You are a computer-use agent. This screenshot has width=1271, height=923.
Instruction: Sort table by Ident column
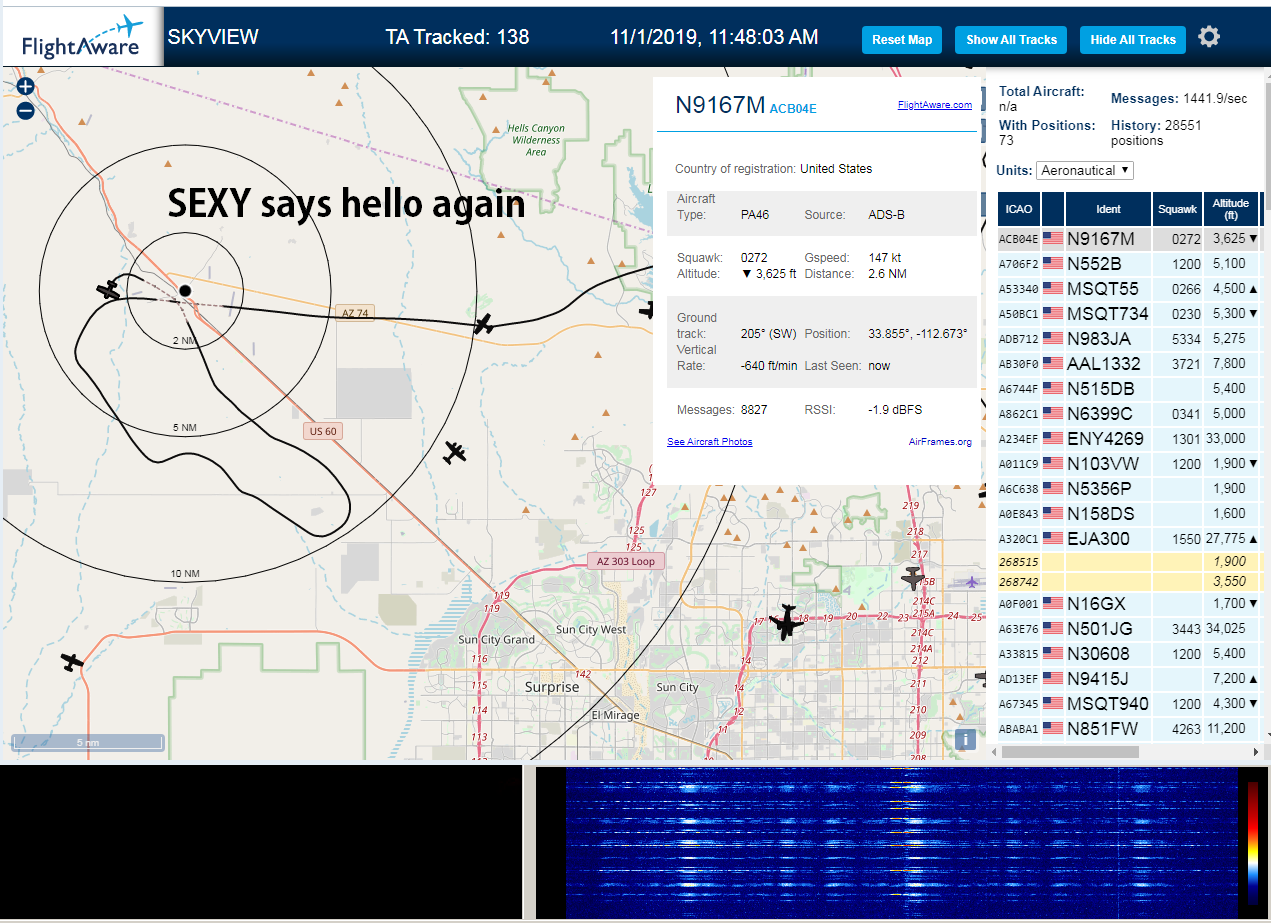[x=1108, y=209]
